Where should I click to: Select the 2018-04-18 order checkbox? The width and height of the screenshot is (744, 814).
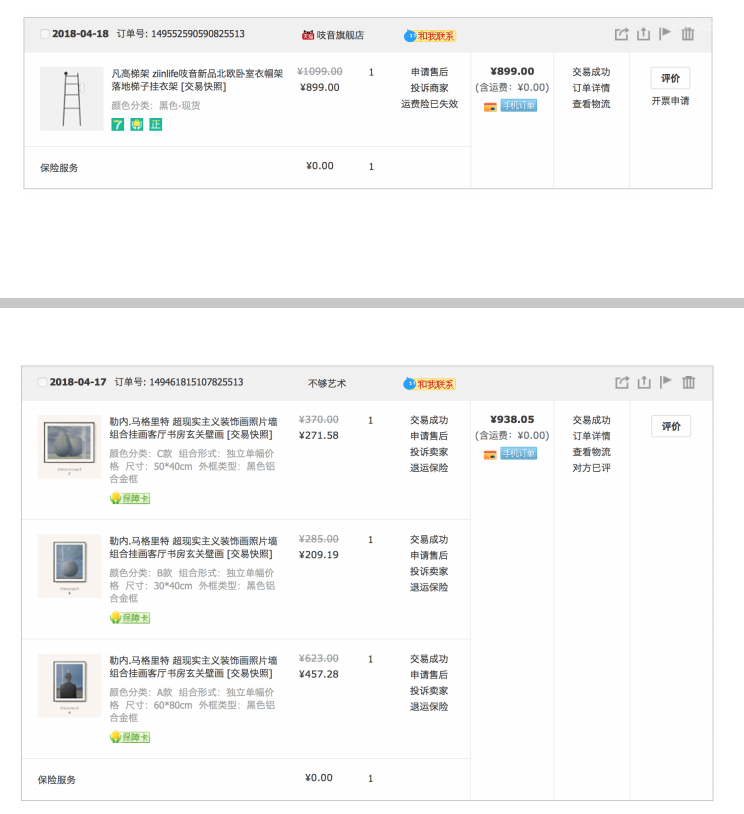click(x=44, y=34)
